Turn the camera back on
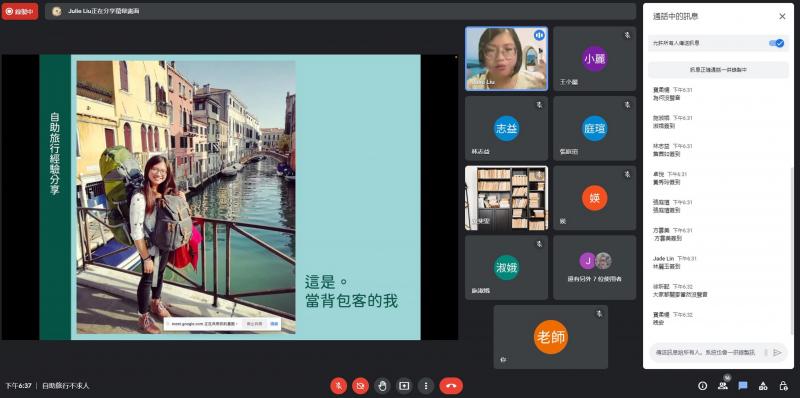Viewport: 800px width, 398px height. pyautogui.click(x=360, y=386)
